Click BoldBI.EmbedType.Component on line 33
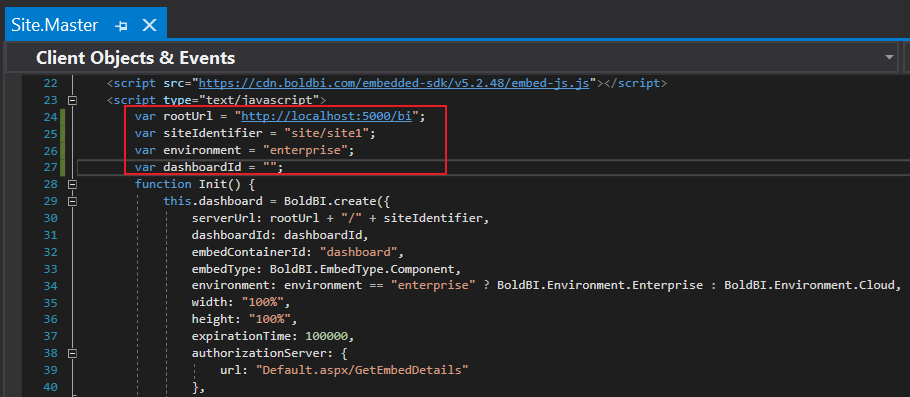This screenshot has height=397, width=910. point(363,269)
